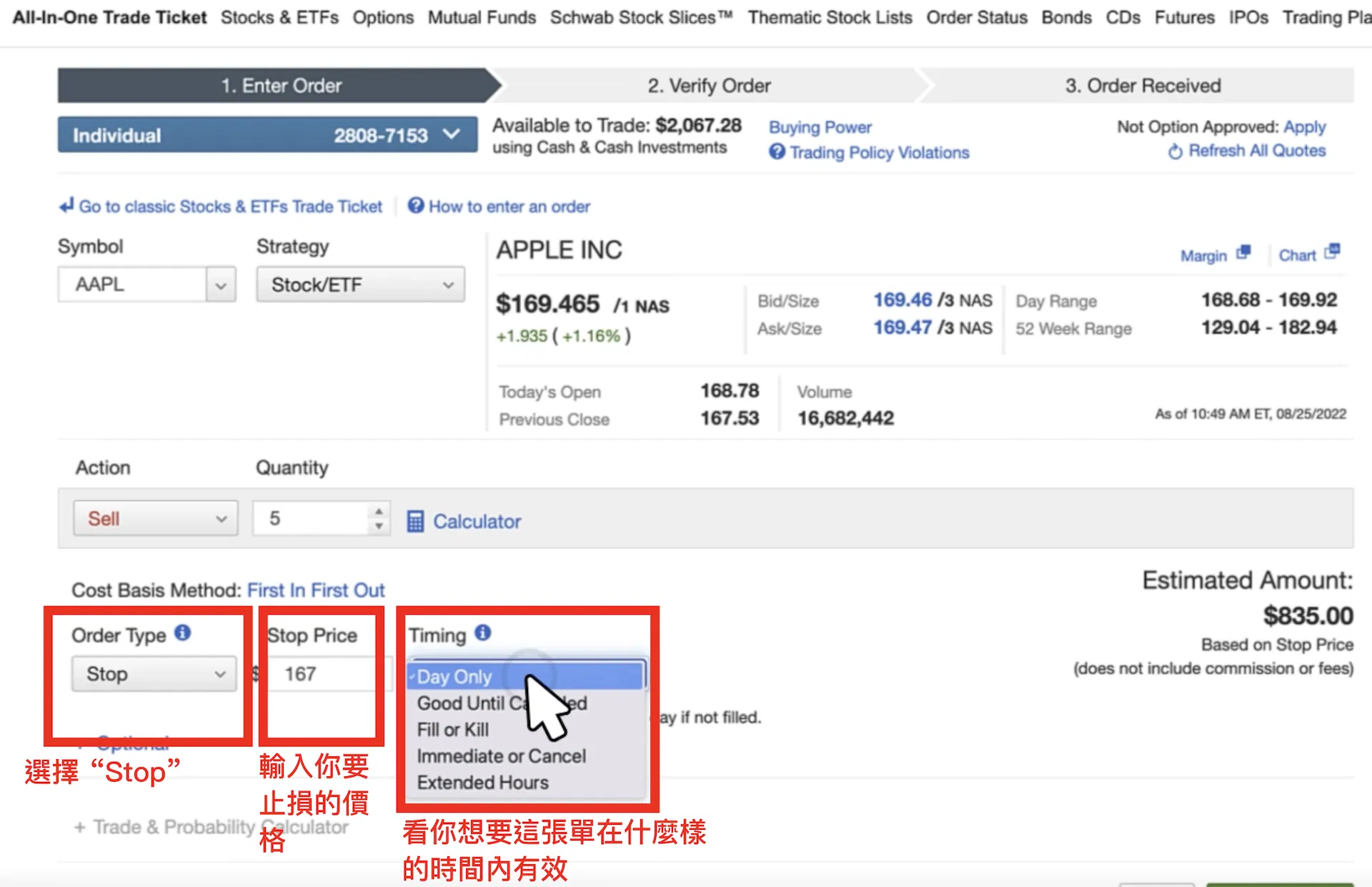Open the Stop order type dropdown
Image resolution: width=1372 pixels, height=887 pixels.
154,674
